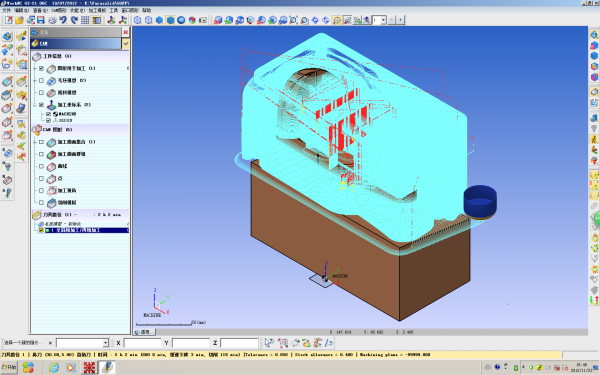This screenshot has width=600, height=375.
Task: Click the Save floppy disk toolbar icon
Action: tap(41, 20)
